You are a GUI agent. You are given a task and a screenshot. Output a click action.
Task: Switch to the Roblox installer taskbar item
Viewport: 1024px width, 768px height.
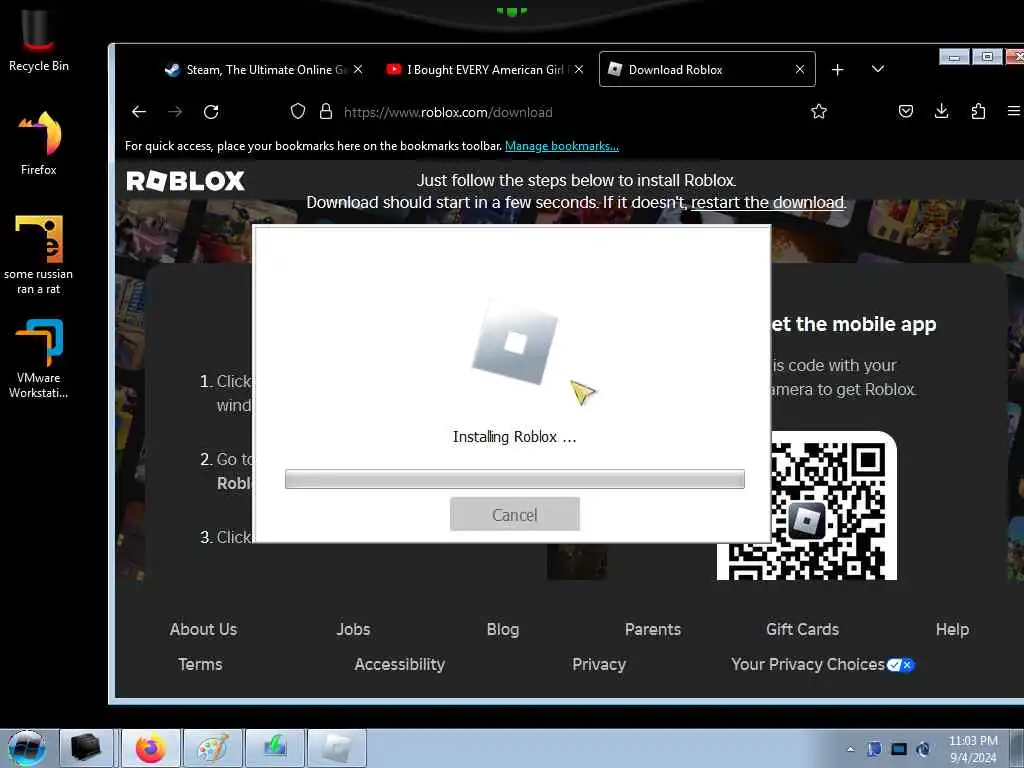(x=336, y=748)
